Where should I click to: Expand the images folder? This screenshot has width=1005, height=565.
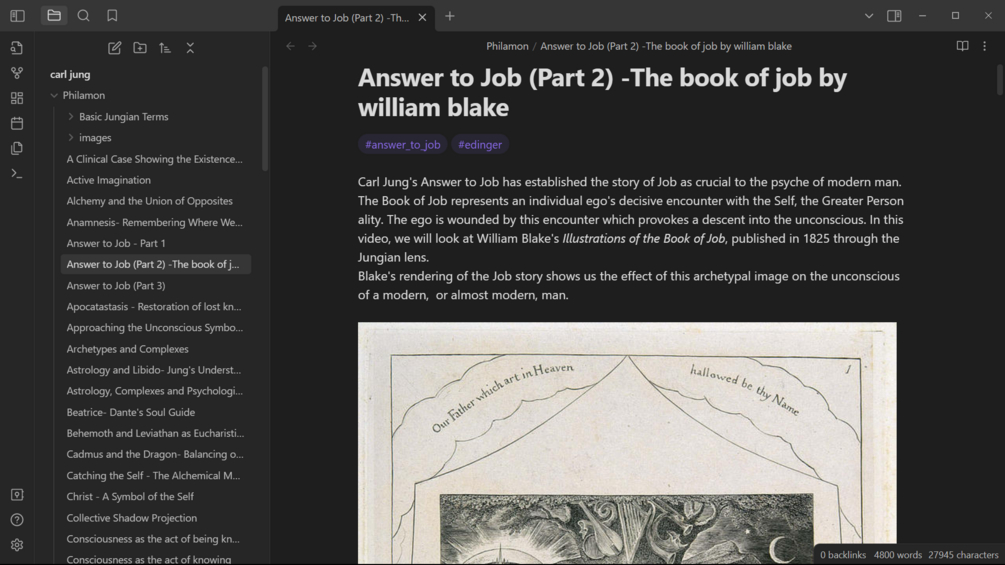[71, 138]
